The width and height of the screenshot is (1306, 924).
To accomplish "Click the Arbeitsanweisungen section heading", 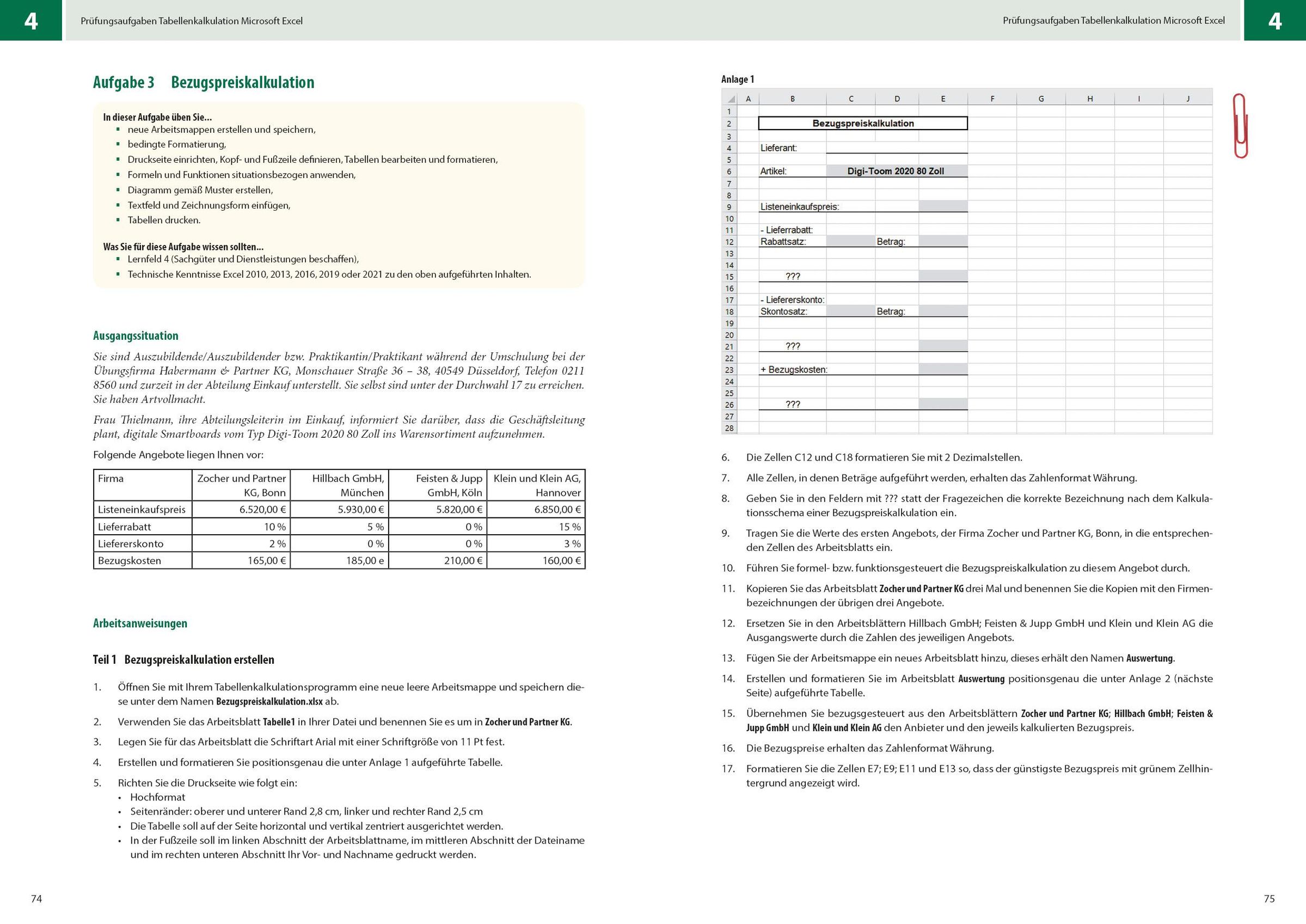I will coord(140,623).
